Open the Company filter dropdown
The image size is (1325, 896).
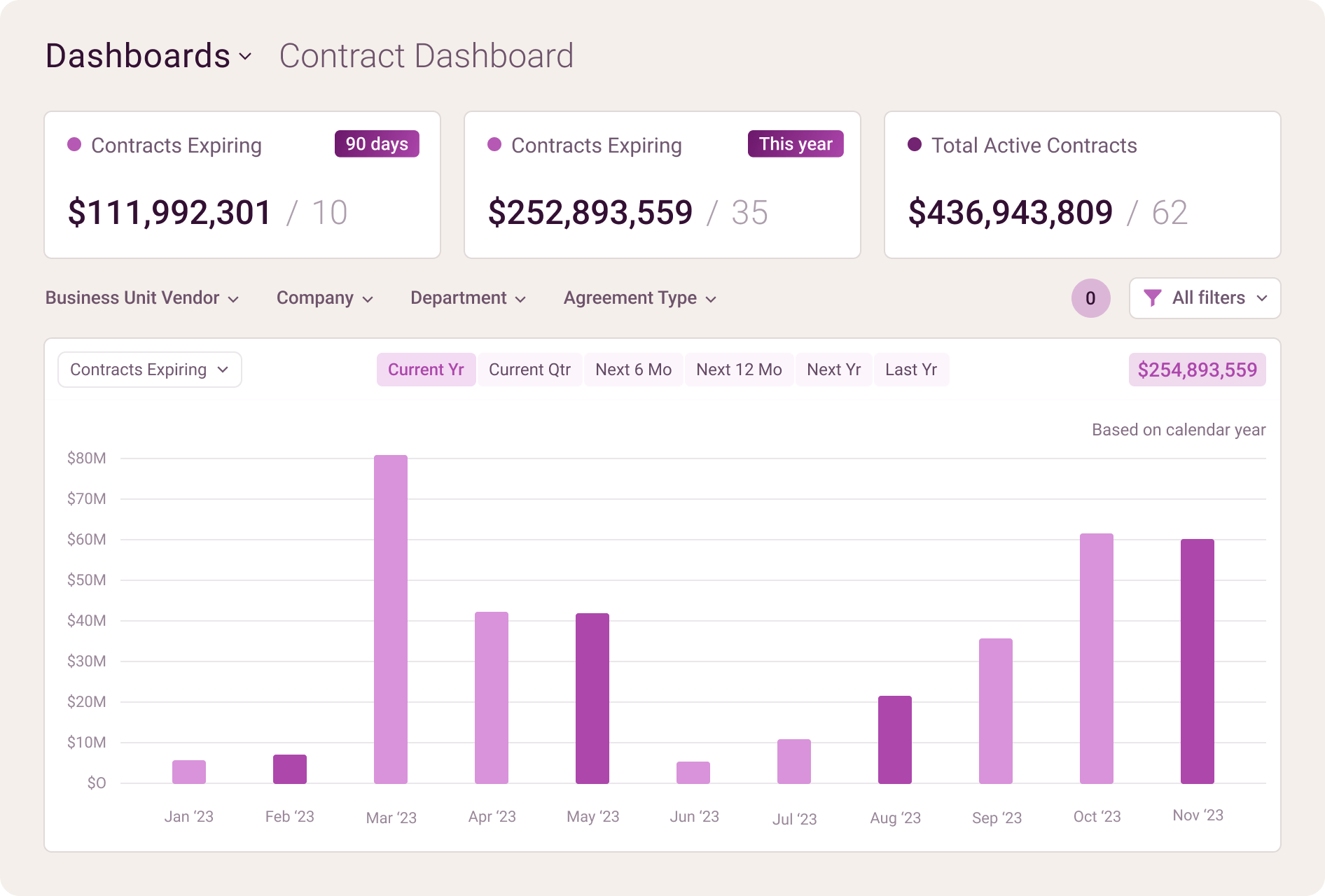325,298
